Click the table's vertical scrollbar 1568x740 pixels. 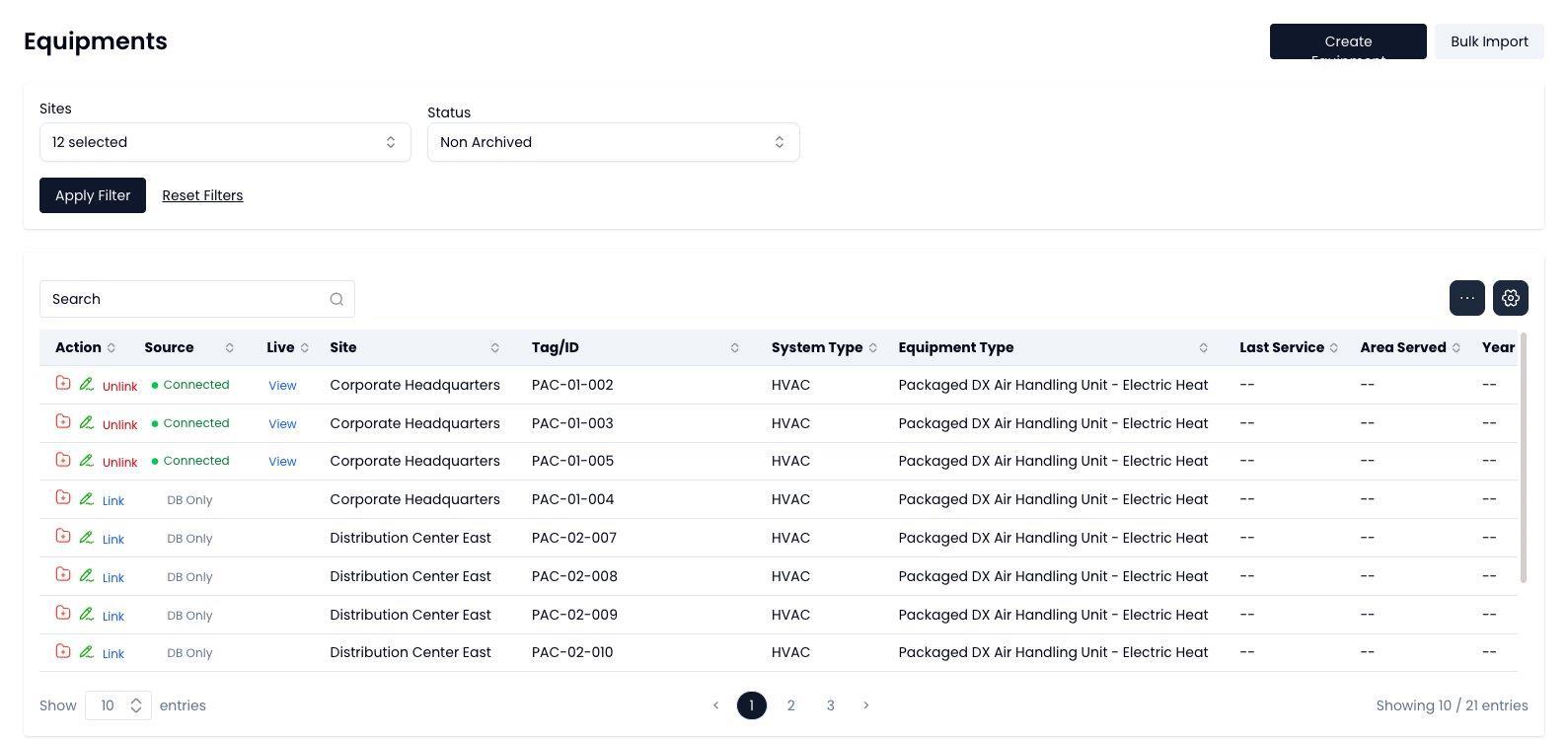(1525, 458)
